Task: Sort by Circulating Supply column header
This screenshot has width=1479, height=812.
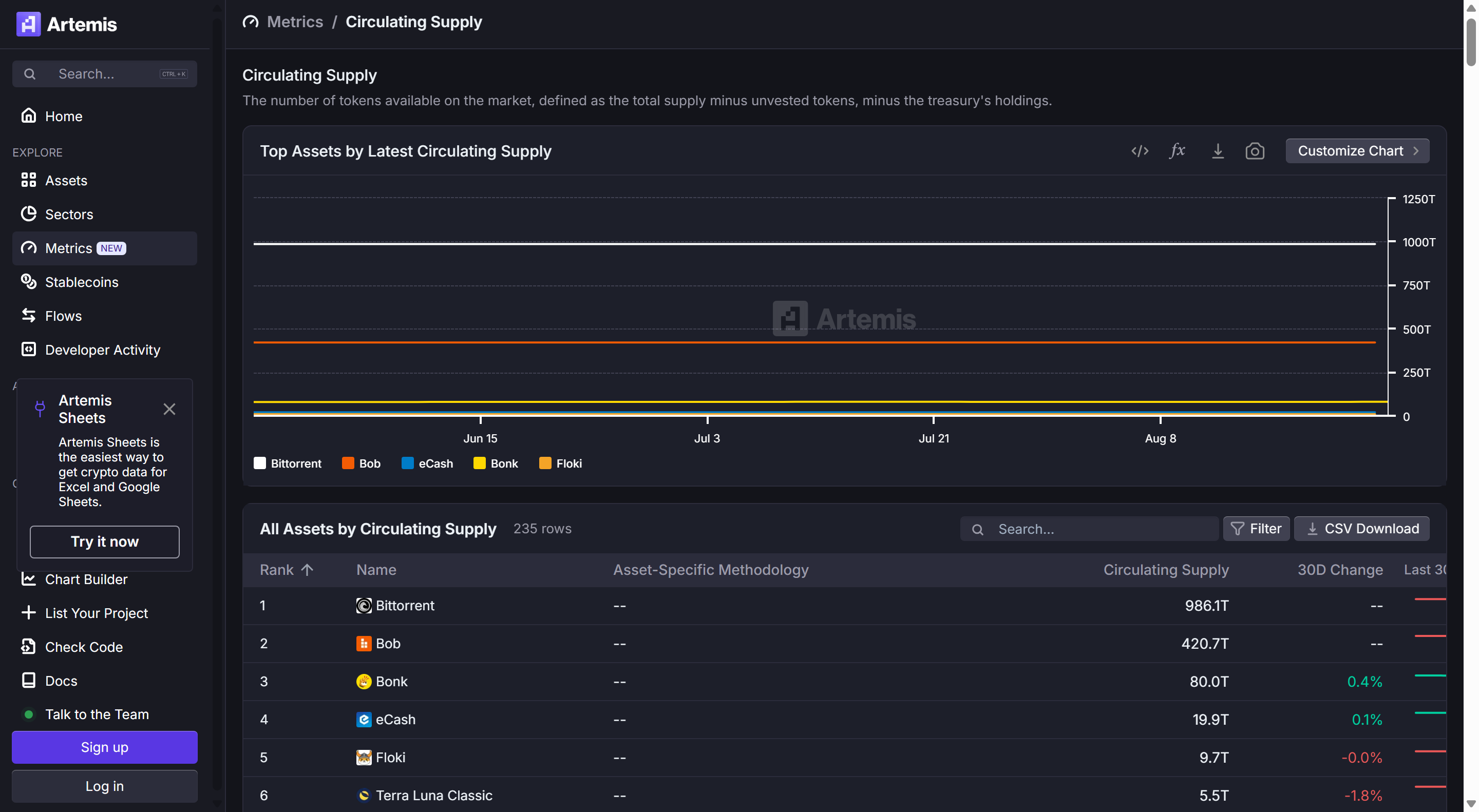Action: 1166,569
